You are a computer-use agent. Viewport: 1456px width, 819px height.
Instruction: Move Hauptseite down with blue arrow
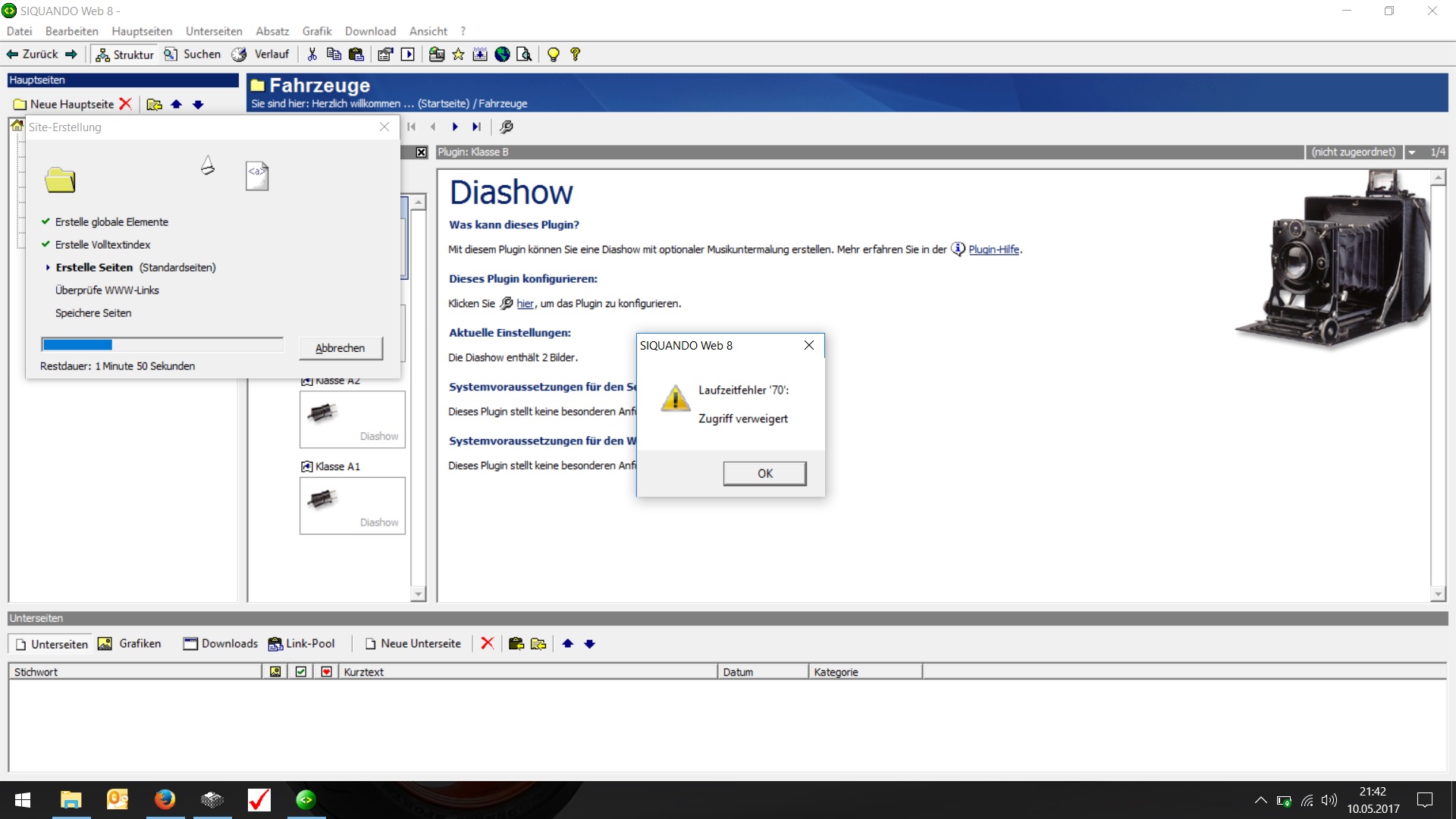click(x=198, y=104)
